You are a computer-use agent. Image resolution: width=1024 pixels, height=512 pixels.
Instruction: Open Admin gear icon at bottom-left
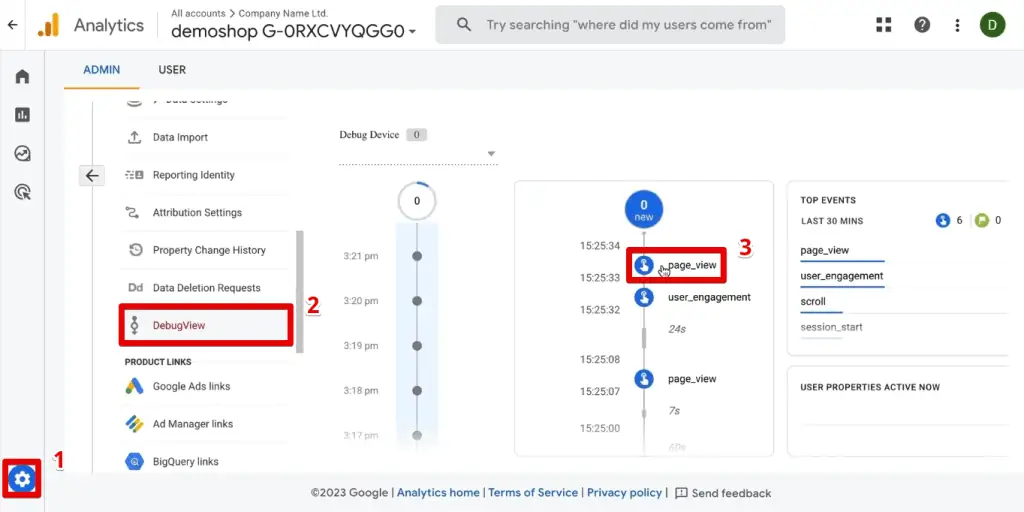tap(22, 480)
